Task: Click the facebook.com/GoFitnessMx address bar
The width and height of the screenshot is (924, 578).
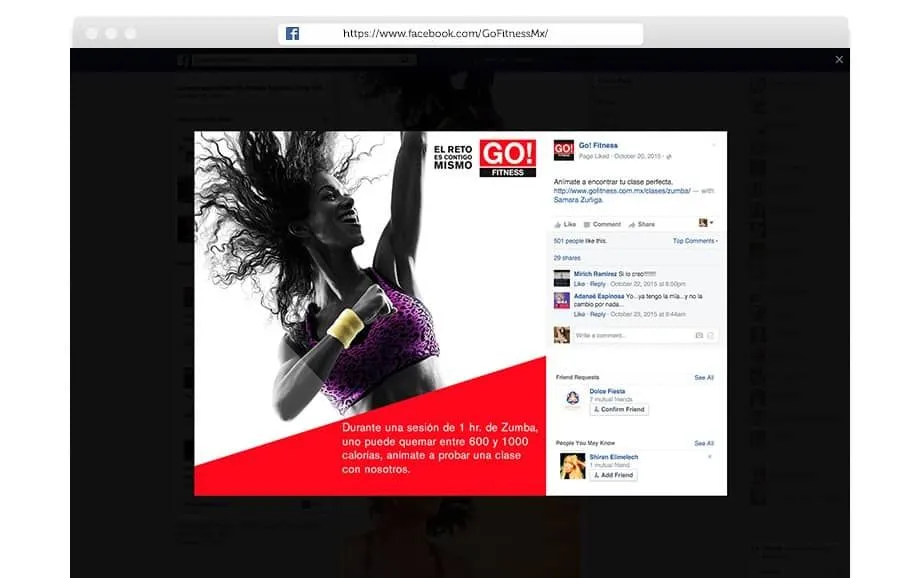Action: pyautogui.click(x=460, y=34)
